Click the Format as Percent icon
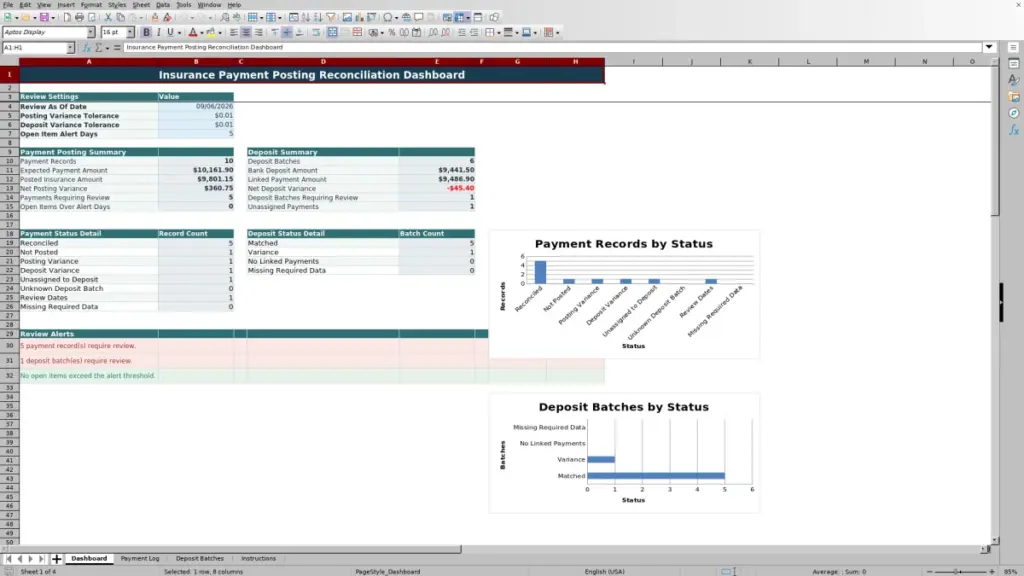The width and height of the screenshot is (1024, 576). [392, 33]
